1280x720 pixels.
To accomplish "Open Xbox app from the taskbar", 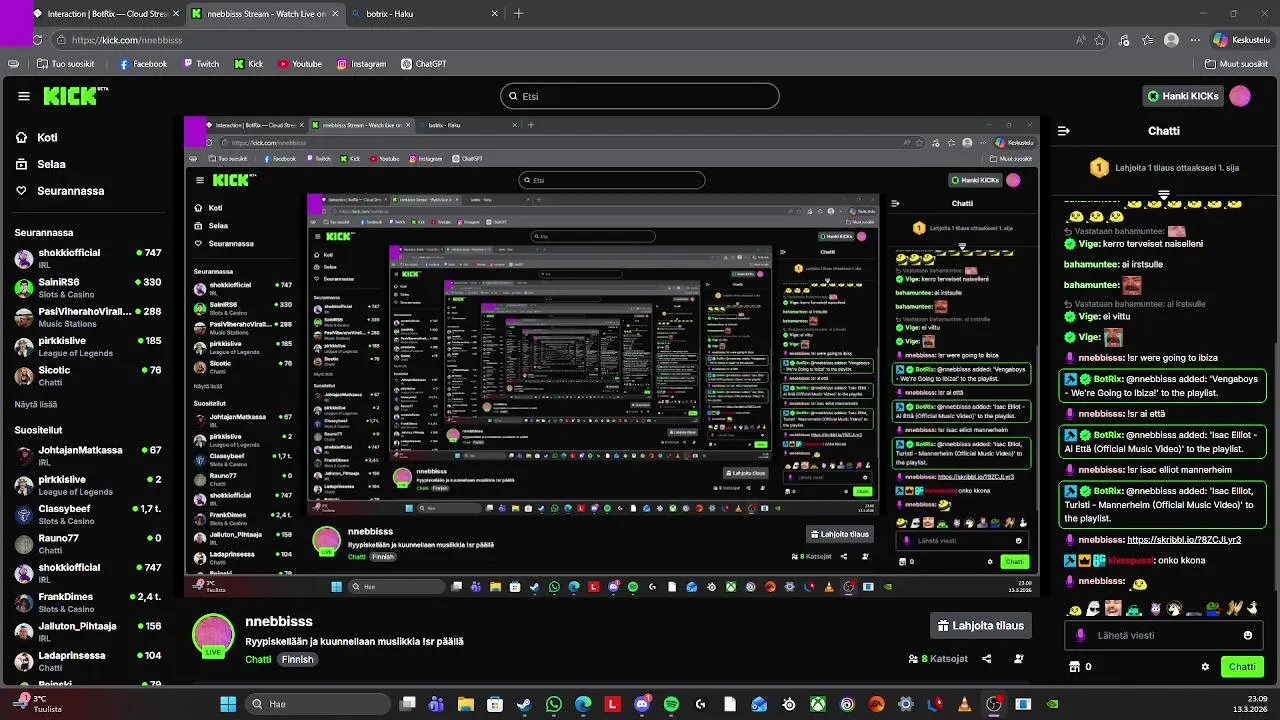I will point(818,704).
